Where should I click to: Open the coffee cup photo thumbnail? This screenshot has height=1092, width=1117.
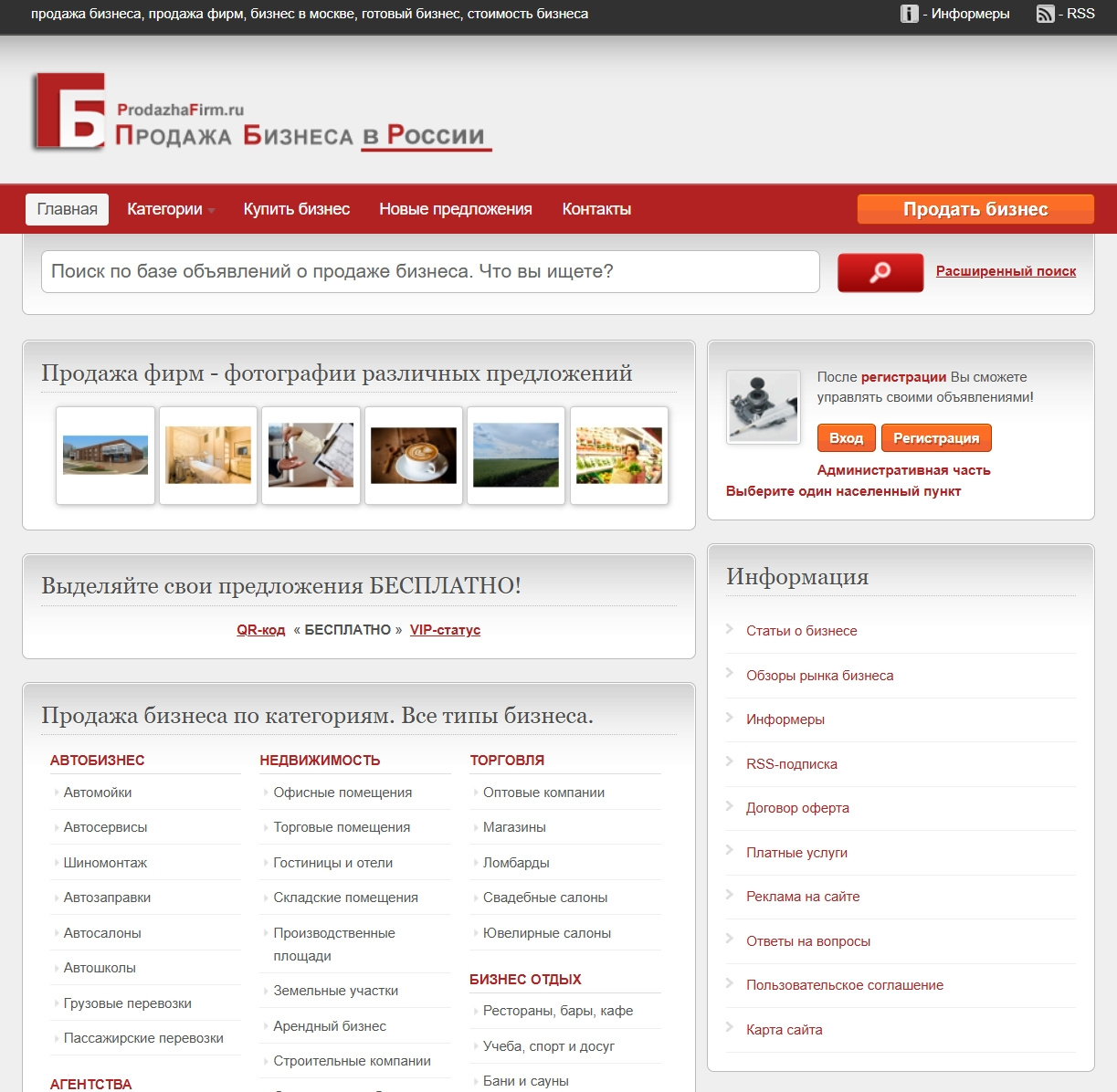[x=414, y=456]
